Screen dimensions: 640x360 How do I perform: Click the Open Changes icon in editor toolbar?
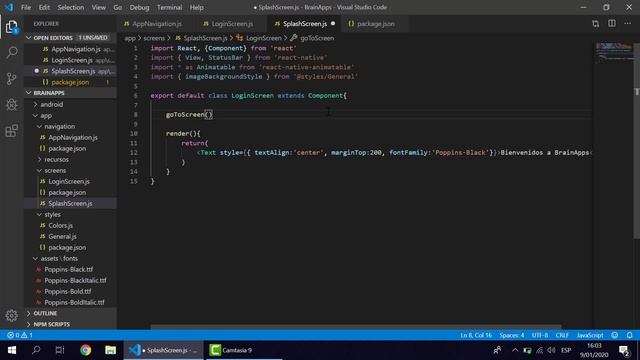click(596, 24)
